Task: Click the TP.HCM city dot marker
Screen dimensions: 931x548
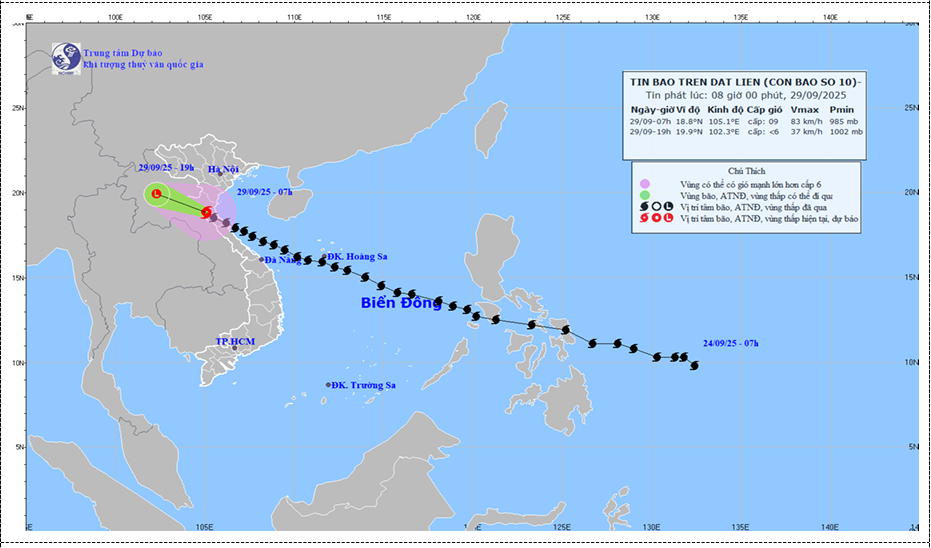Action: click(235, 349)
